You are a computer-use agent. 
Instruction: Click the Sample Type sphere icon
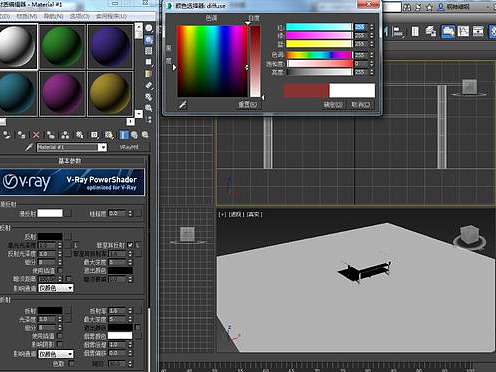149,28
